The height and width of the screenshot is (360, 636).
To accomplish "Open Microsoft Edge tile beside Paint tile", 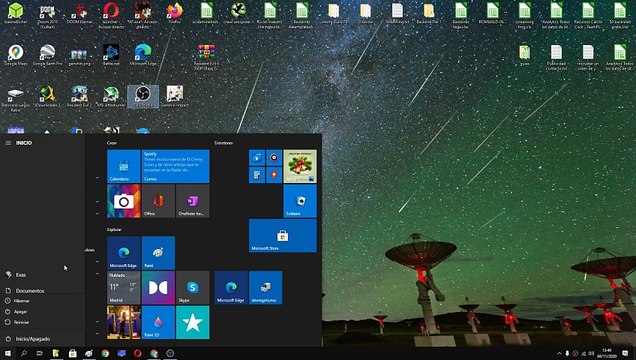I will [x=124, y=253].
